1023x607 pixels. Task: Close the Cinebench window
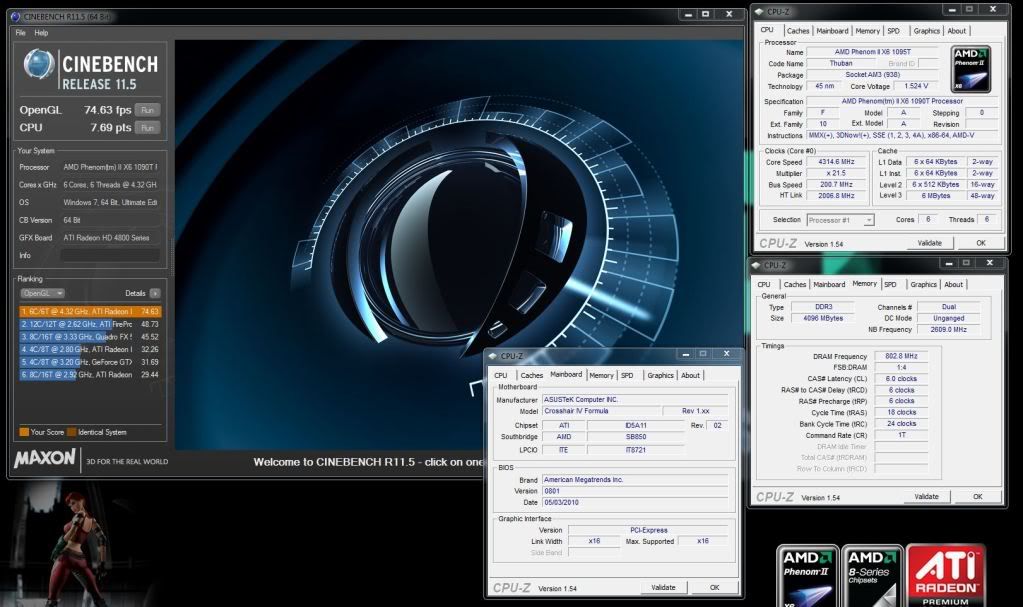click(x=729, y=14)
